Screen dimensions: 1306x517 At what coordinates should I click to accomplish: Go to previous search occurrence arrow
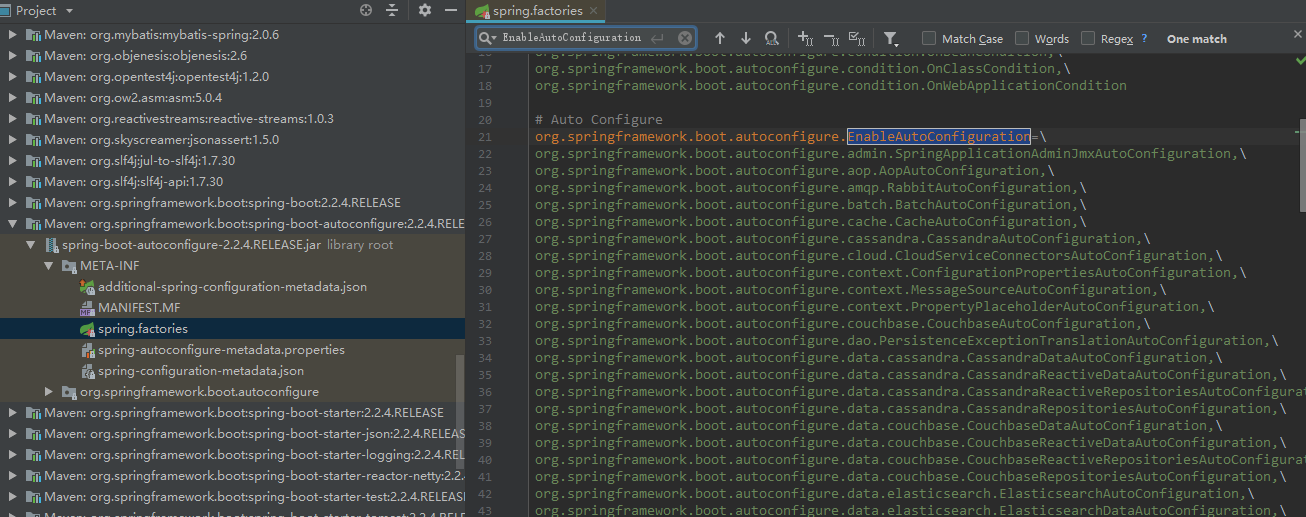(719, 38)
